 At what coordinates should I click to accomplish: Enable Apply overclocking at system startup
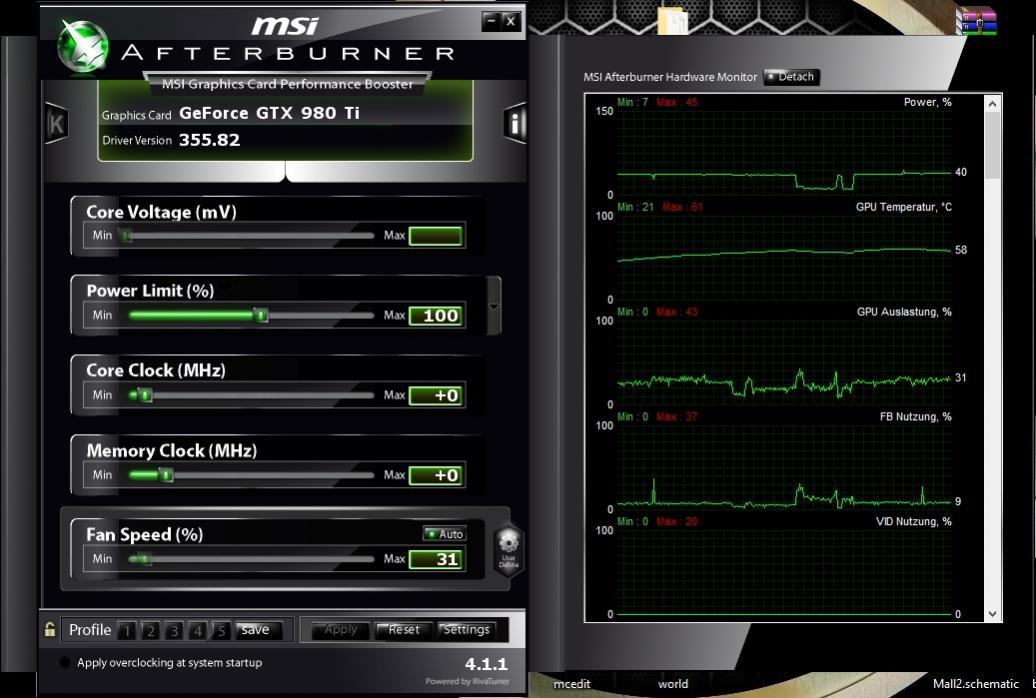(x=64, y=662)
